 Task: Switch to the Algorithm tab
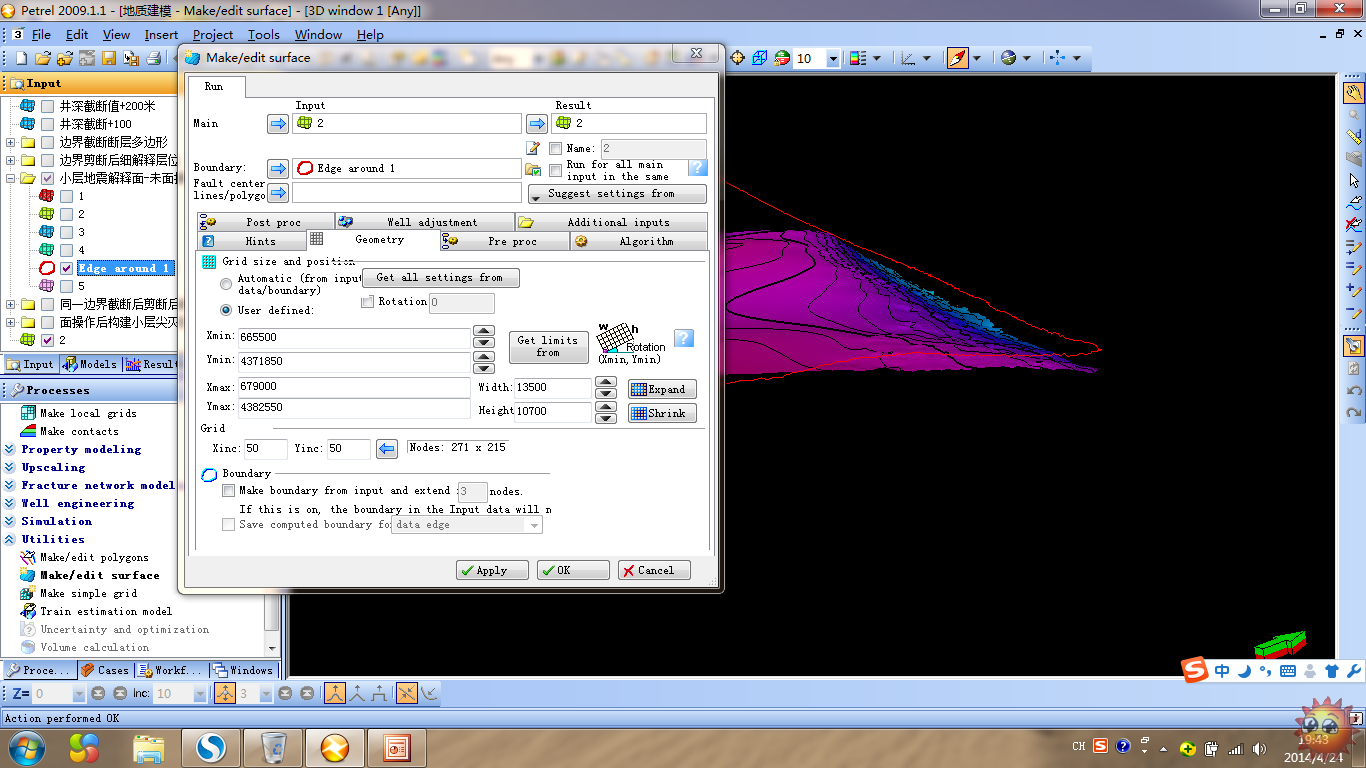[639, 241]
